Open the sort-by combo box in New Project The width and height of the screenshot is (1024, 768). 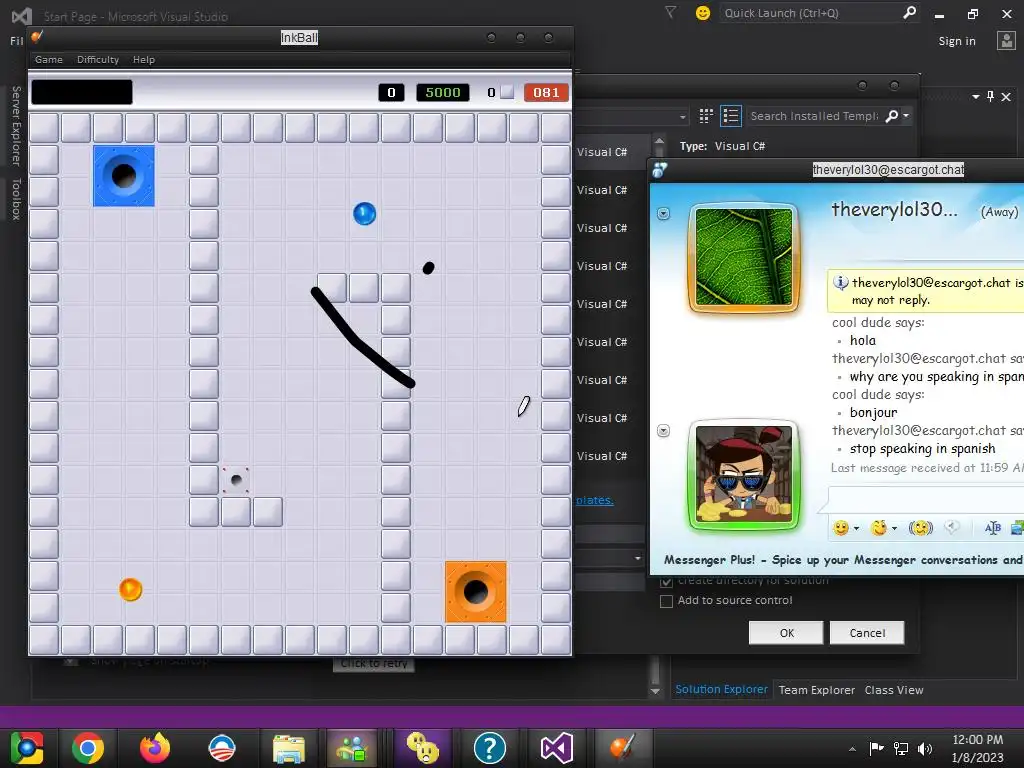[632, 117]
